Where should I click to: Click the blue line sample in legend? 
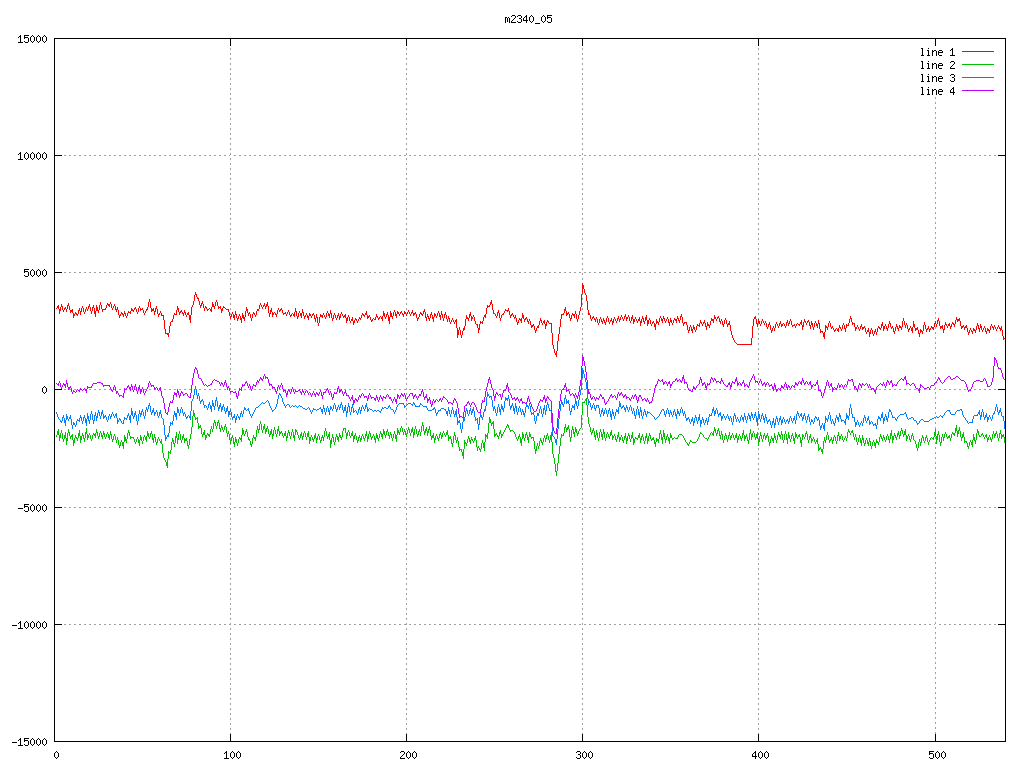click(x=978, y=78)
